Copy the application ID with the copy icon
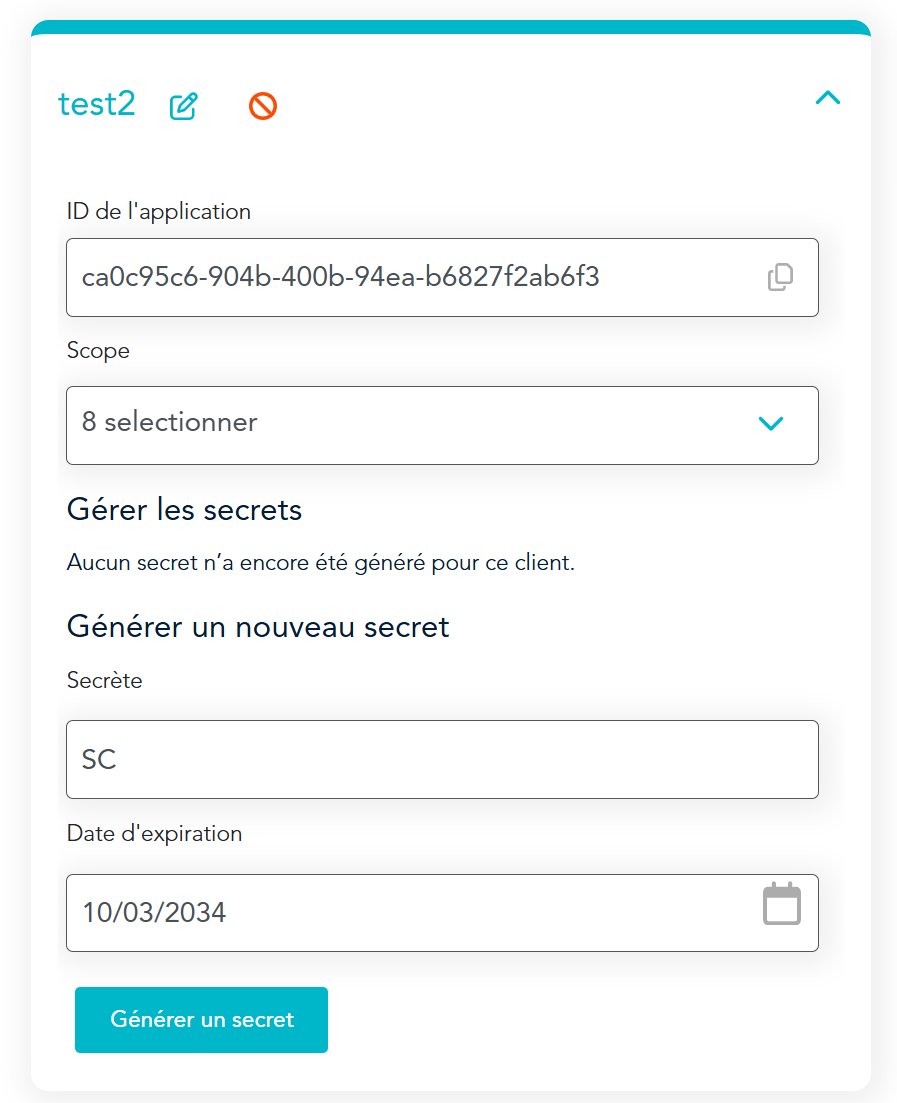Screen dimensions: 897x1103 780,277
